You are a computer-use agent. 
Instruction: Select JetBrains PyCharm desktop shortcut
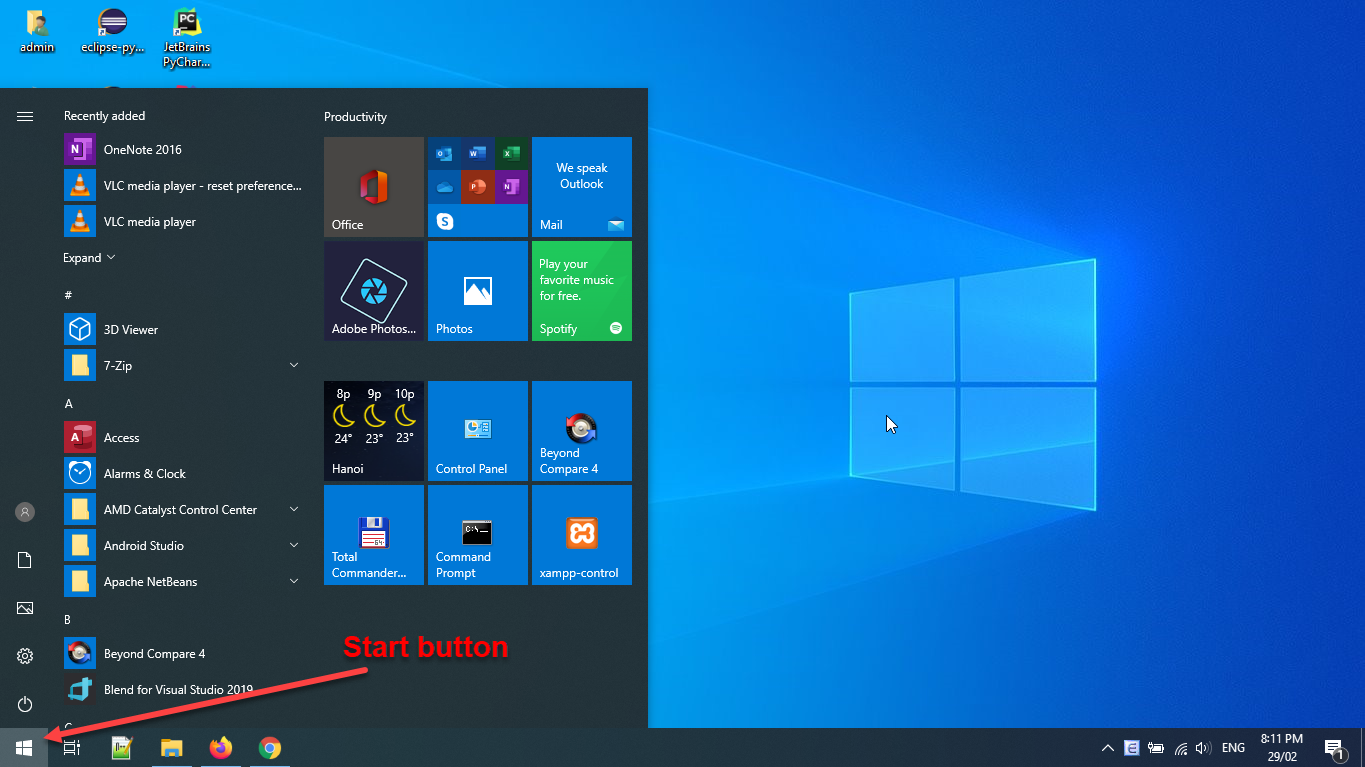(x=187, y=38)
